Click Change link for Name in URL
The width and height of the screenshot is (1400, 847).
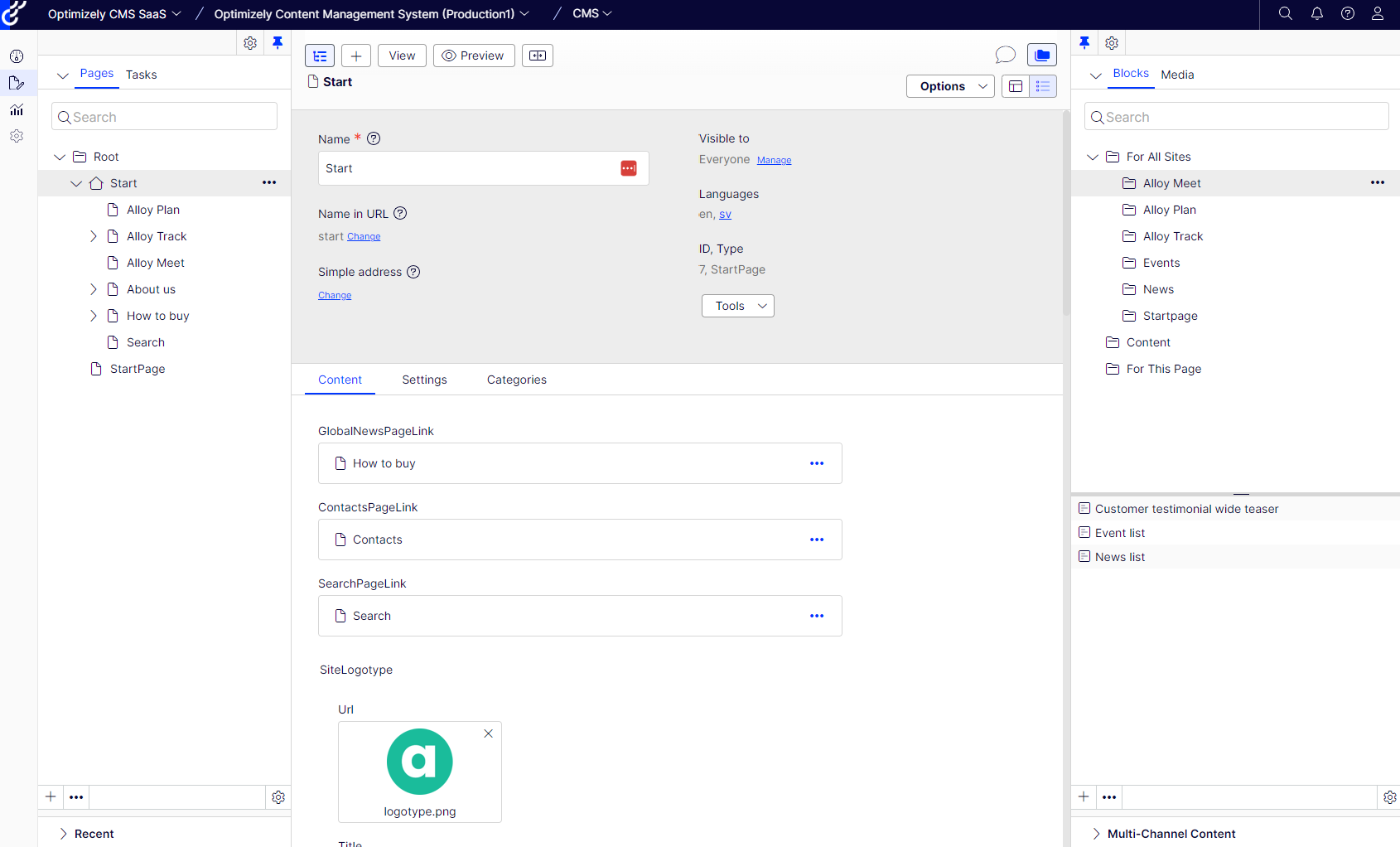[364, 237]
